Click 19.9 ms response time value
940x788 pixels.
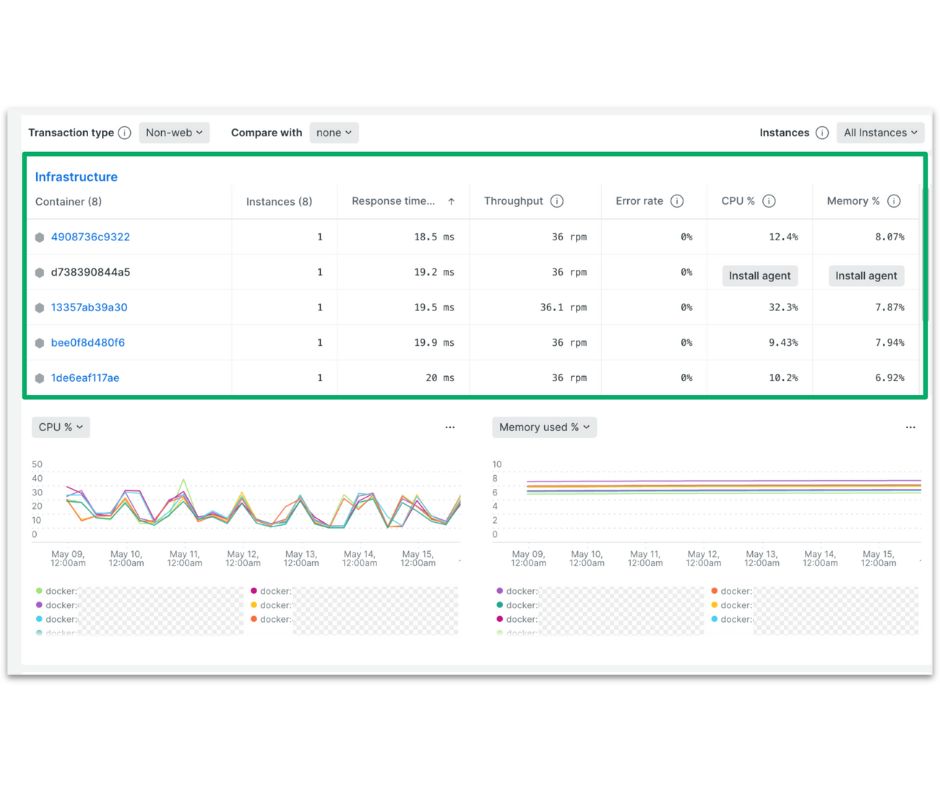(434, 343)
